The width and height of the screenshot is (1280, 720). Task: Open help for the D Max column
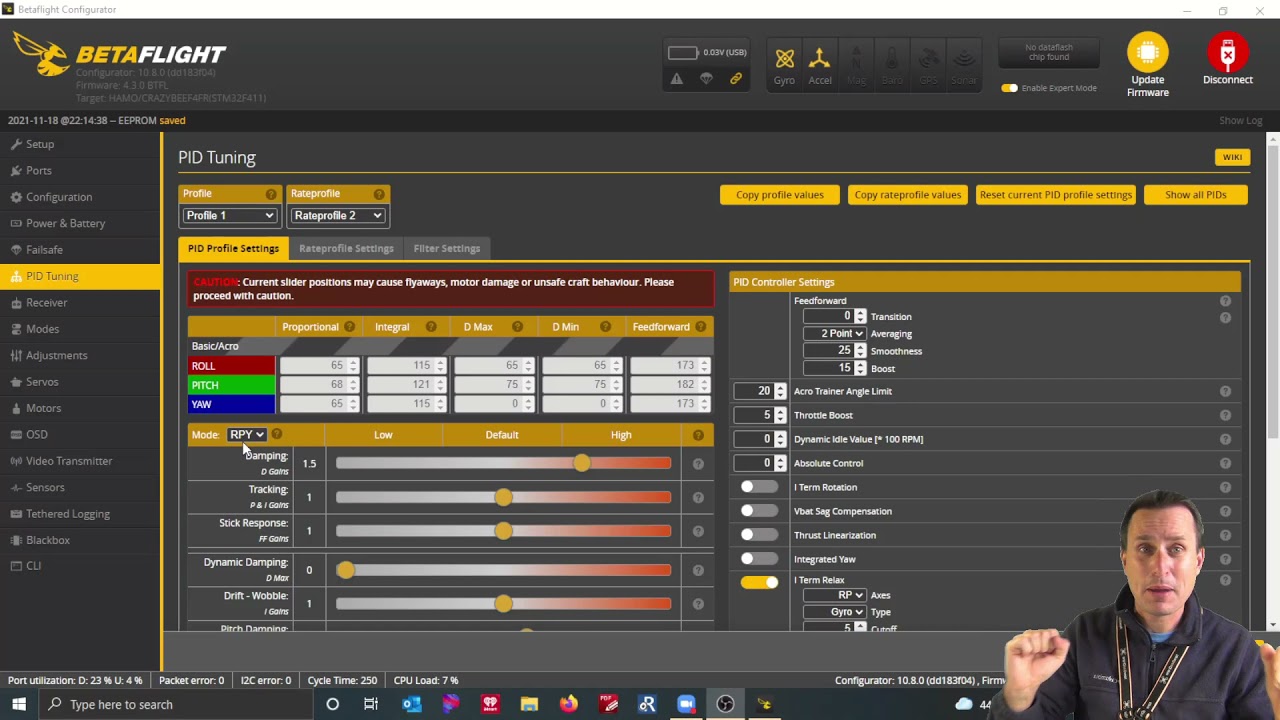(517, 327)
